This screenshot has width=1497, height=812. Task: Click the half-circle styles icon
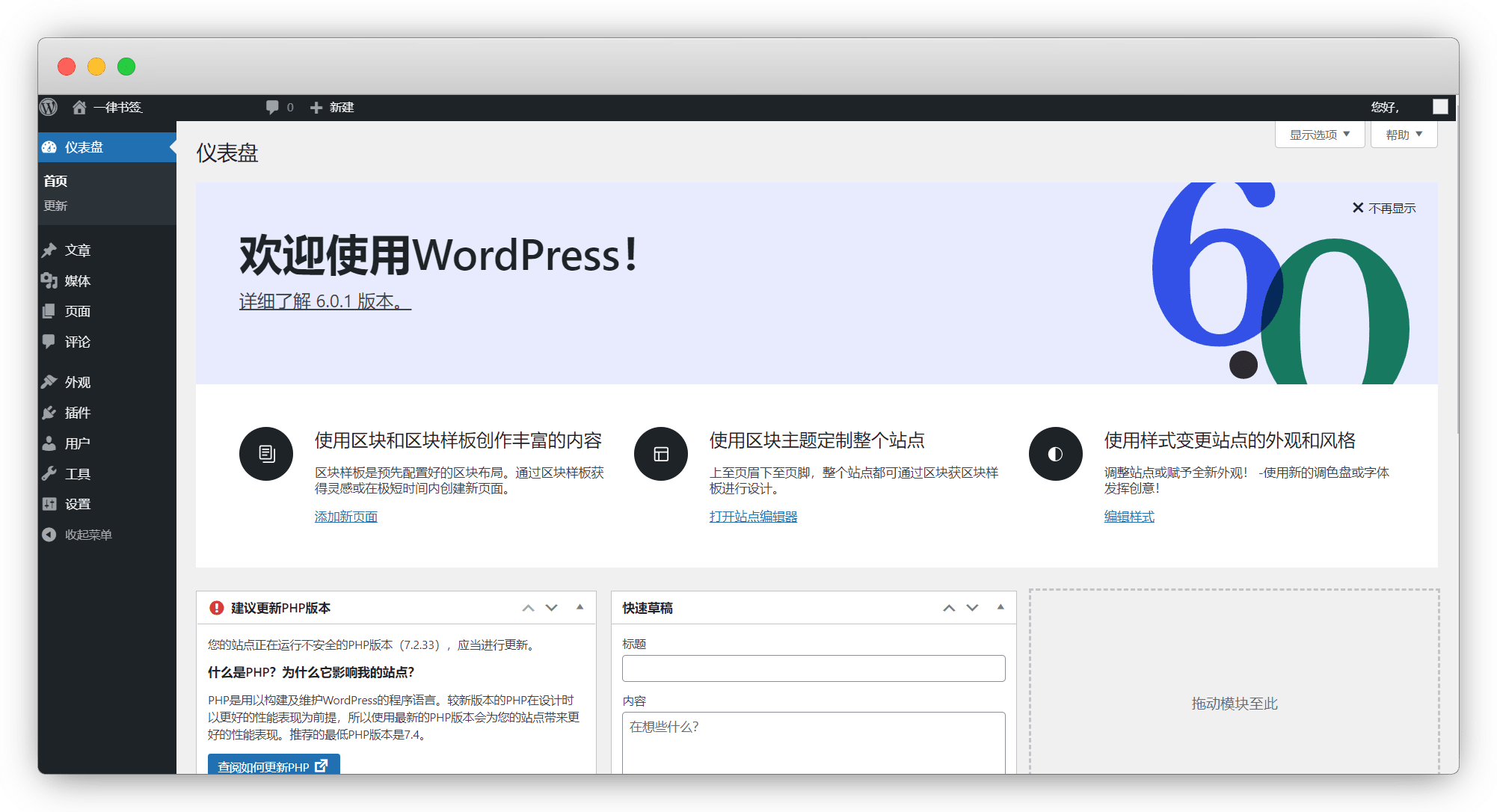coord(1056,454)
